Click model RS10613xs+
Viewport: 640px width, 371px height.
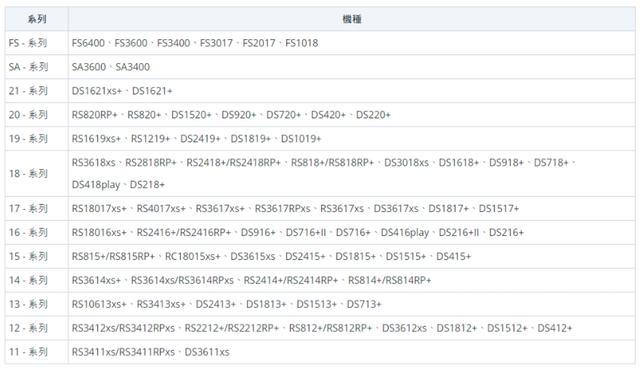pos(99,304)
